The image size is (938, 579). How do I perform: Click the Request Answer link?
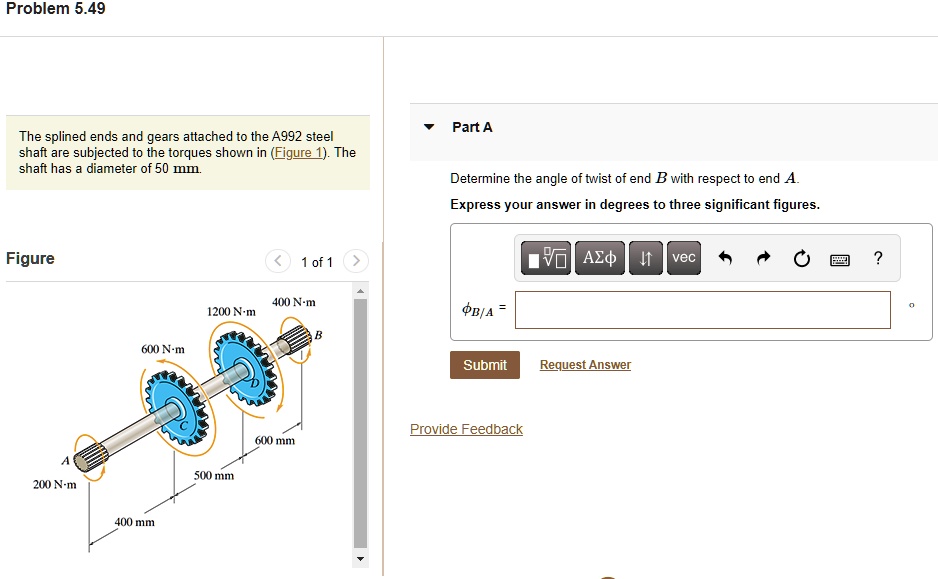pyautogui.click(x=585, y=364)
